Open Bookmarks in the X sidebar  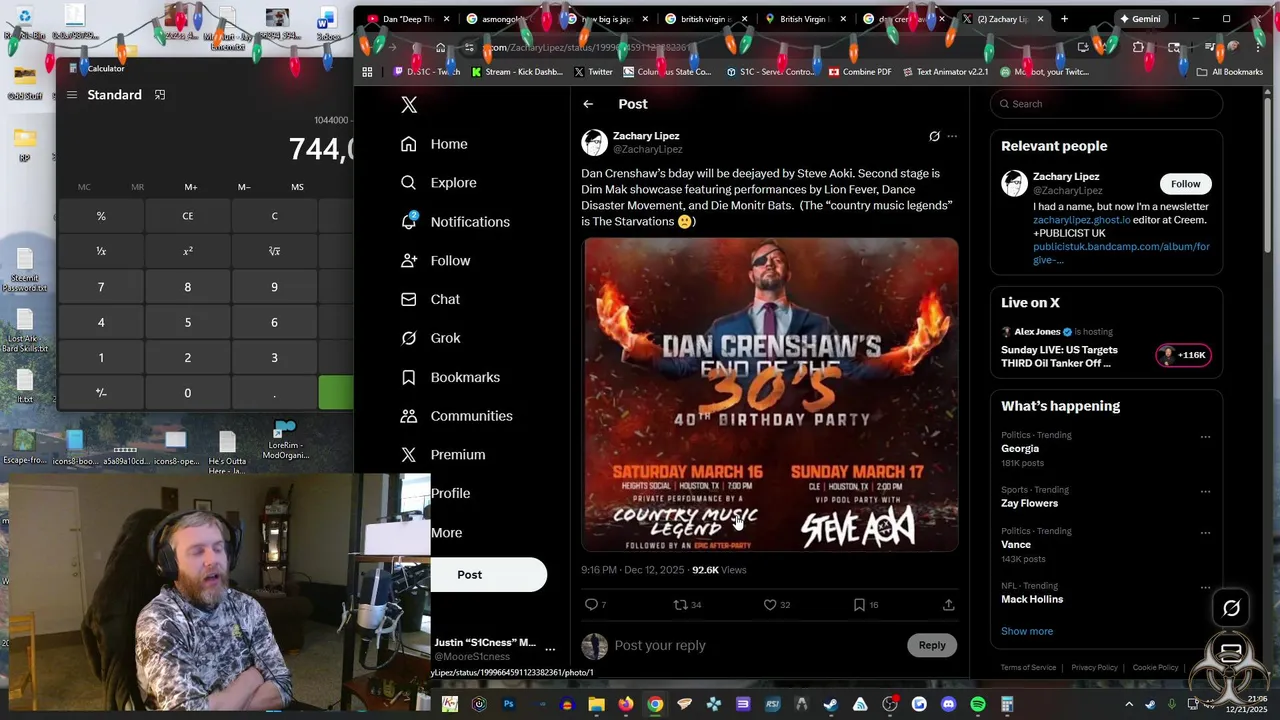[x=450, y=377]
